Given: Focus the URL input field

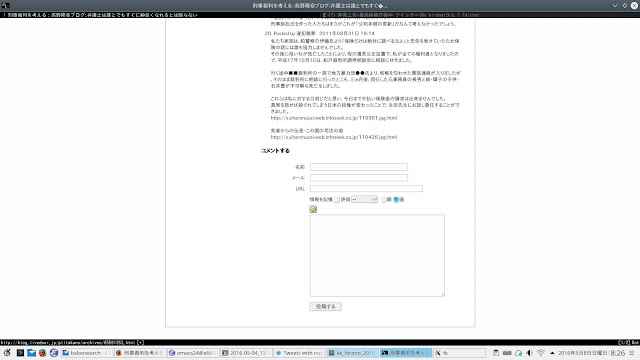Looking at the screenshot, I should click(366, 188).
